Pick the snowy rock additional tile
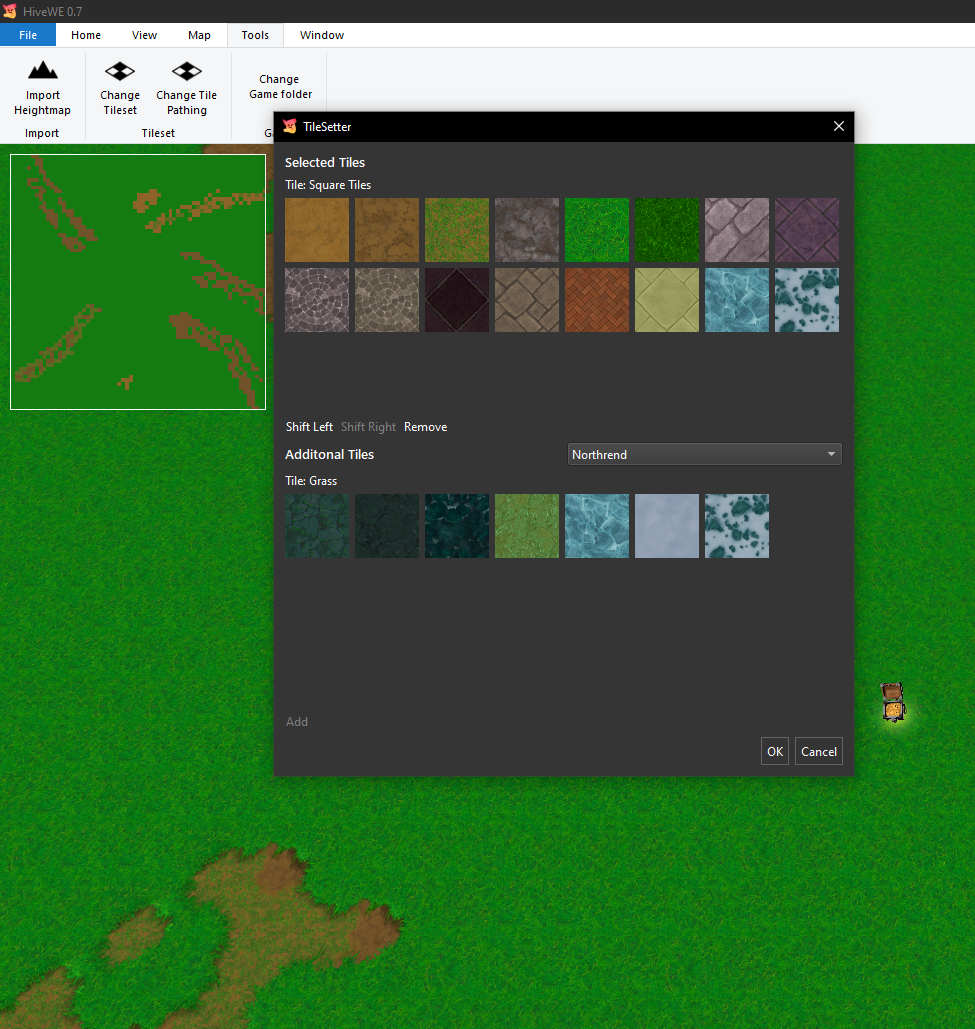The width and height of the screenshot is (975, 1029). pyautogui.click(x=737, y=526)
